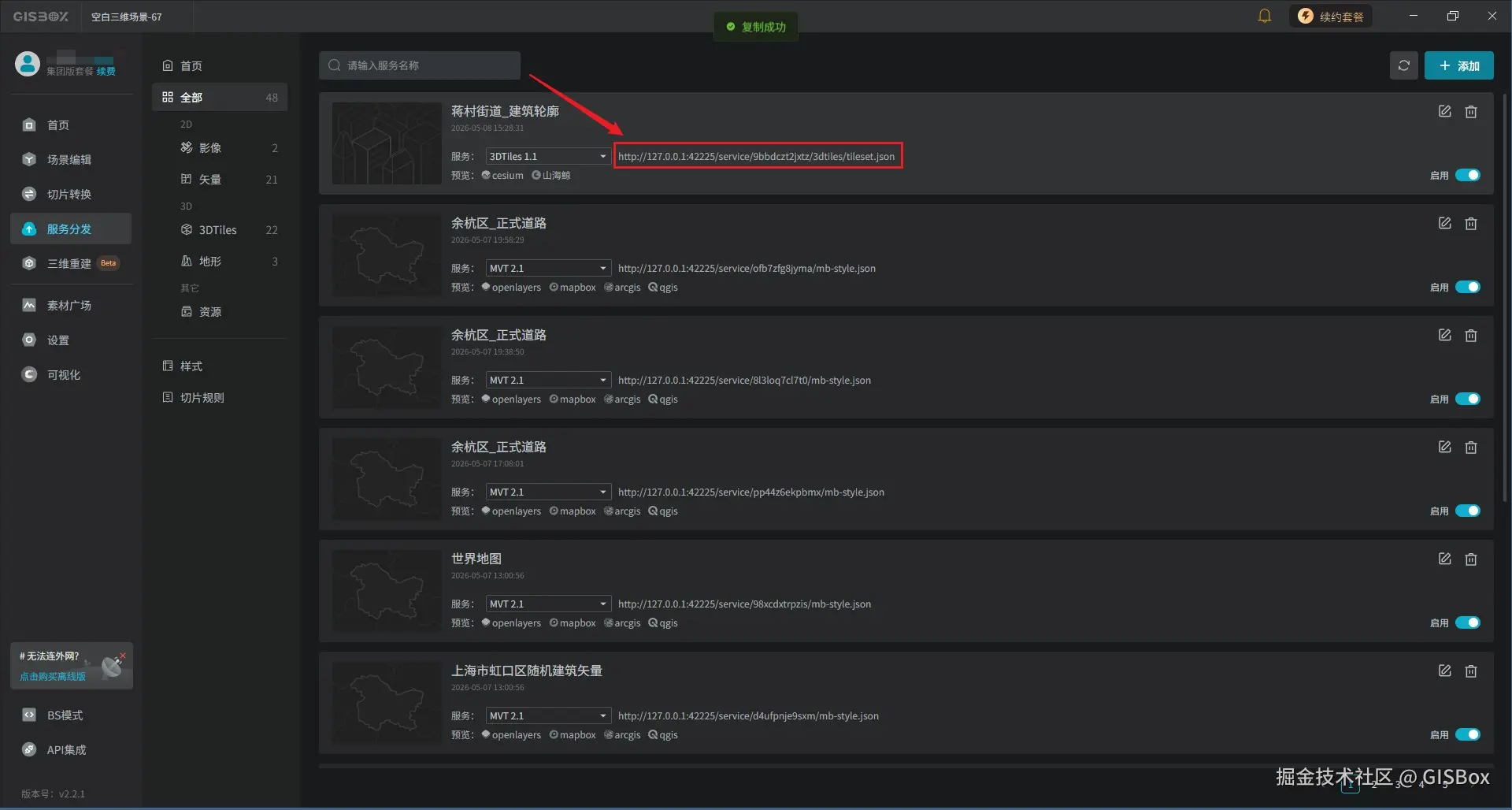Delete 余杭区_正式道路 dated 19:58:29

tap(1470, 223)
